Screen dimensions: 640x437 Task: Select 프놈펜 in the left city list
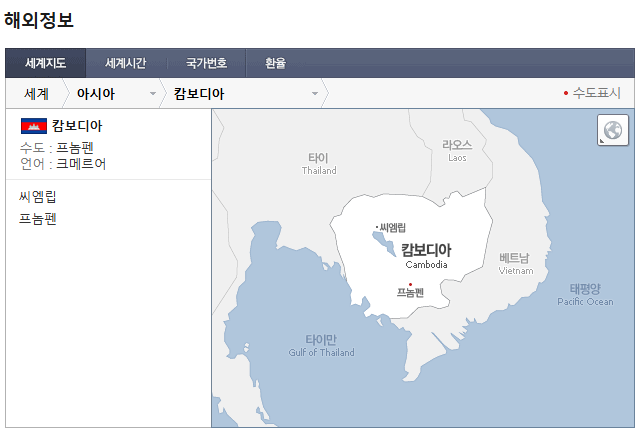[x=38, y=218]
